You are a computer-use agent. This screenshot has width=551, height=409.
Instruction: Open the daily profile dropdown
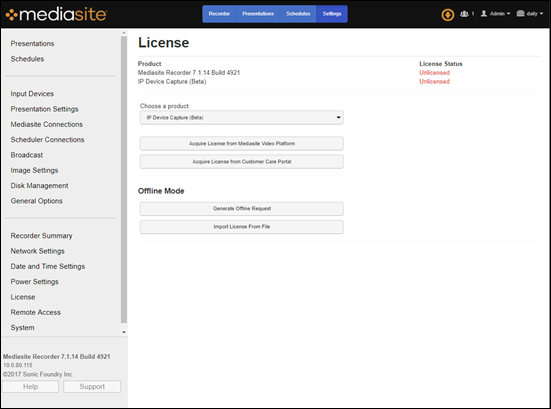[530, 14]
